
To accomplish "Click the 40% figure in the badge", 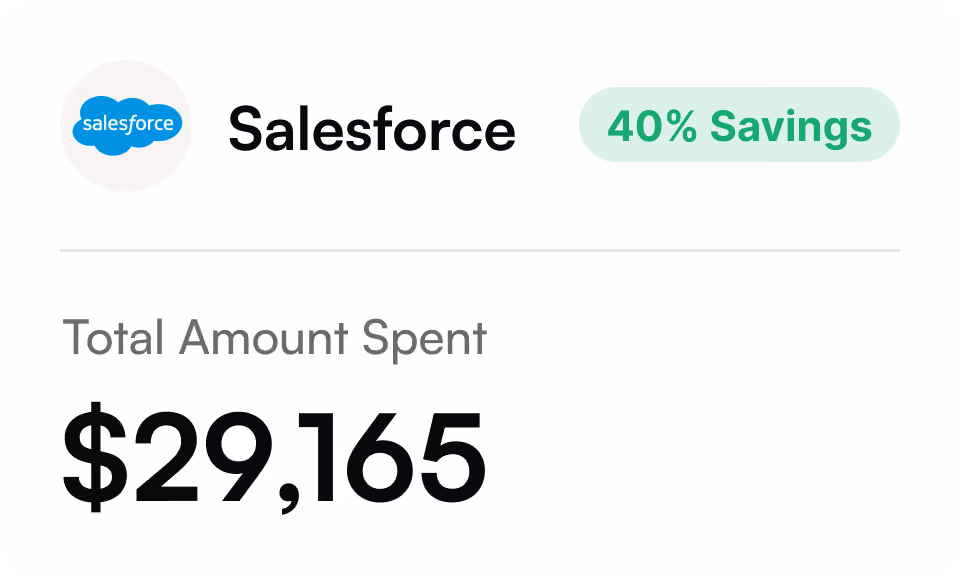I will point(653,127).
